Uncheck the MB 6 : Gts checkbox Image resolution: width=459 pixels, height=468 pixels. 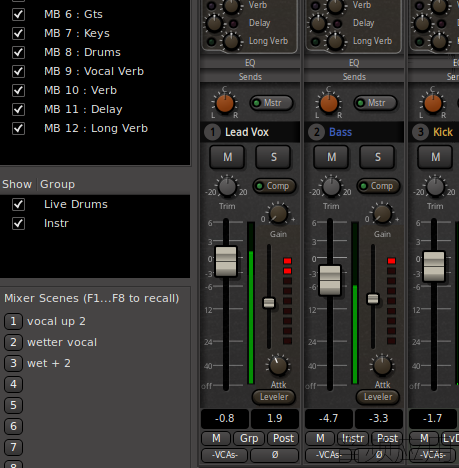18,14
